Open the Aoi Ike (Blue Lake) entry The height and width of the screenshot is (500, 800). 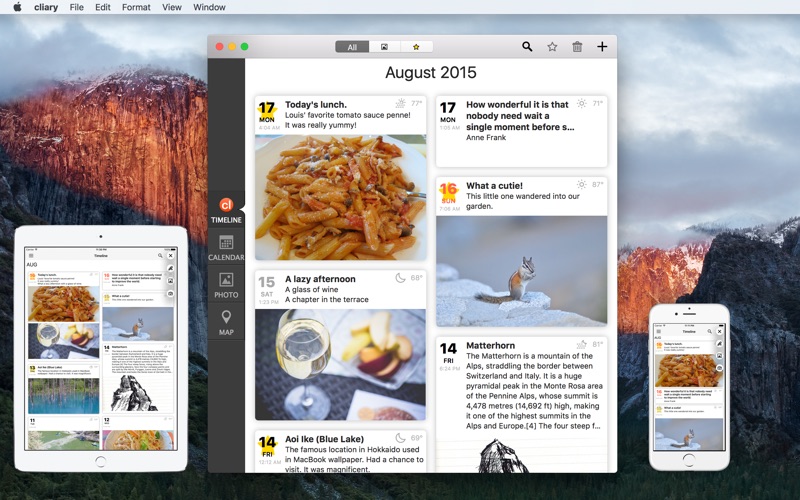click(x=340, y=452)
